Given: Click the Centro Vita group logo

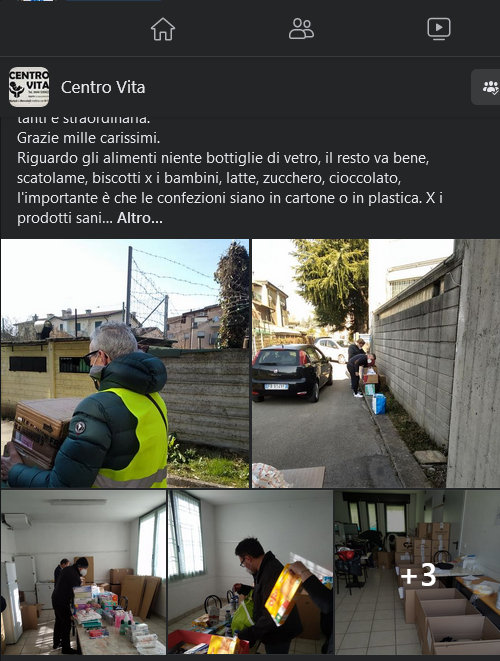Looking at the screenshot, I should click(29, 87).
